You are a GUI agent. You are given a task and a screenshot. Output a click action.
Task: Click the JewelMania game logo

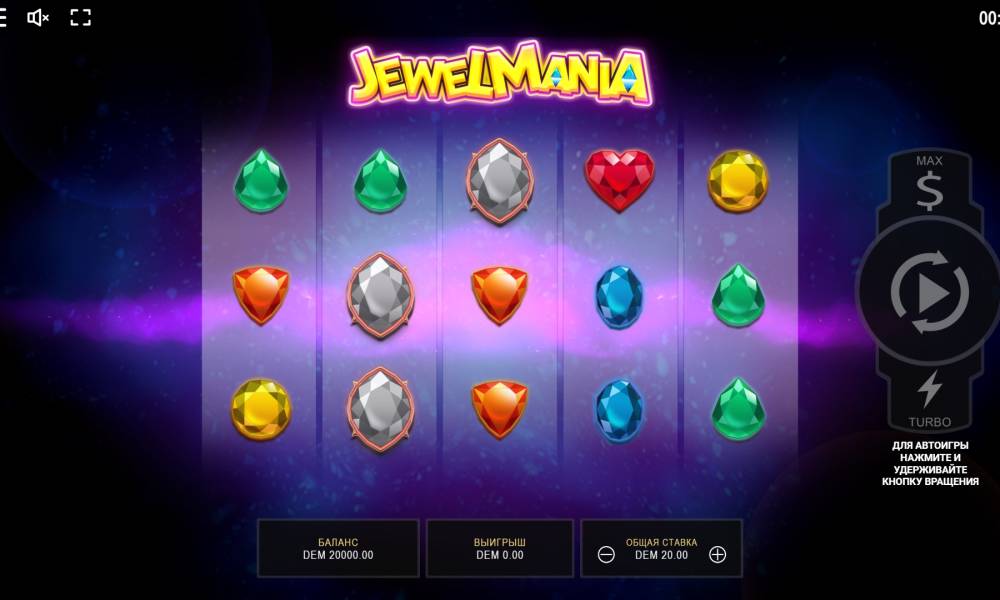pyautogui.click(x=500, y=74)
